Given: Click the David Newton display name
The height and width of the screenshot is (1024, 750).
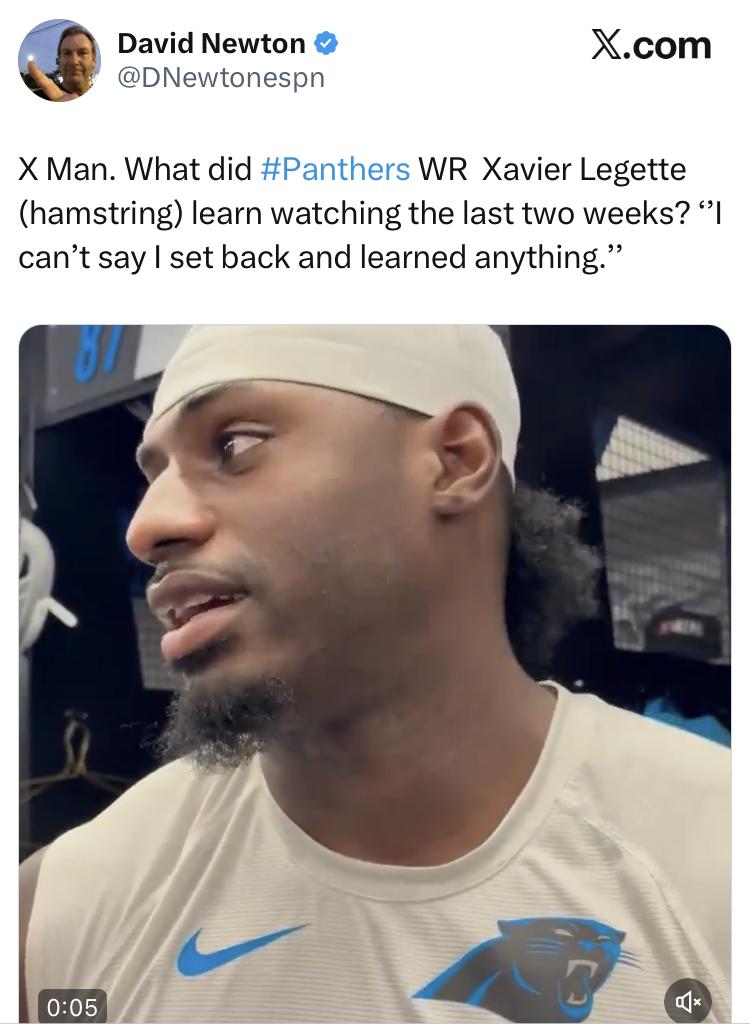Looking at the screenshot, I should click(x=211, y=44).
